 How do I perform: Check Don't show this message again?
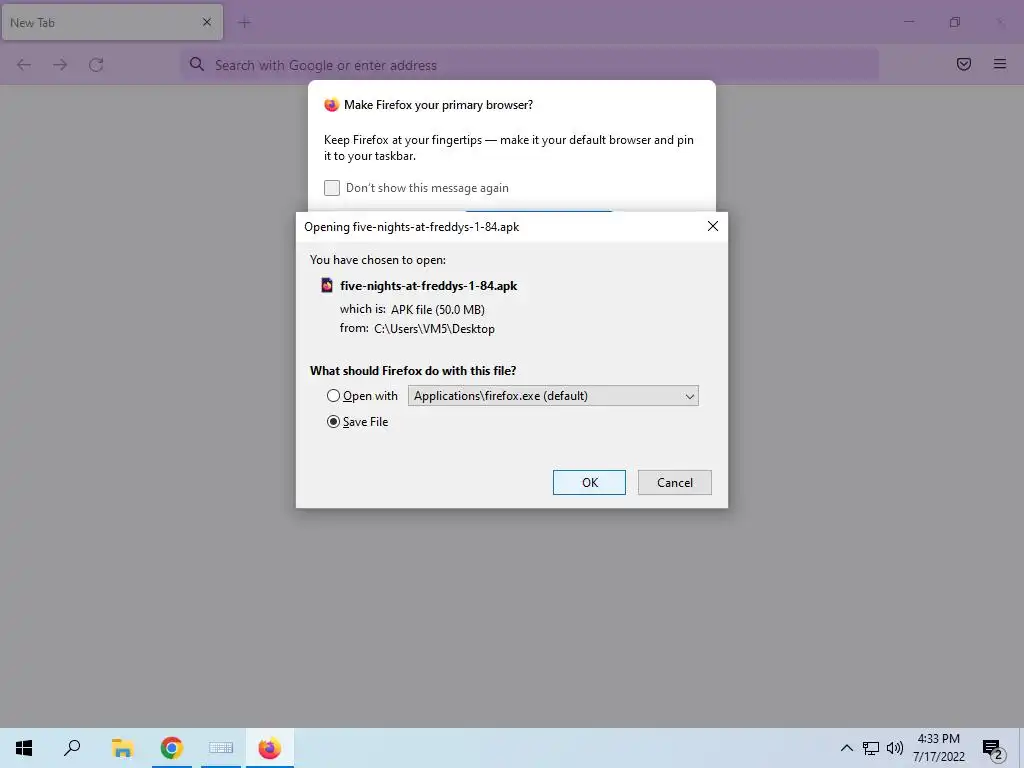[x=332, y=188]
